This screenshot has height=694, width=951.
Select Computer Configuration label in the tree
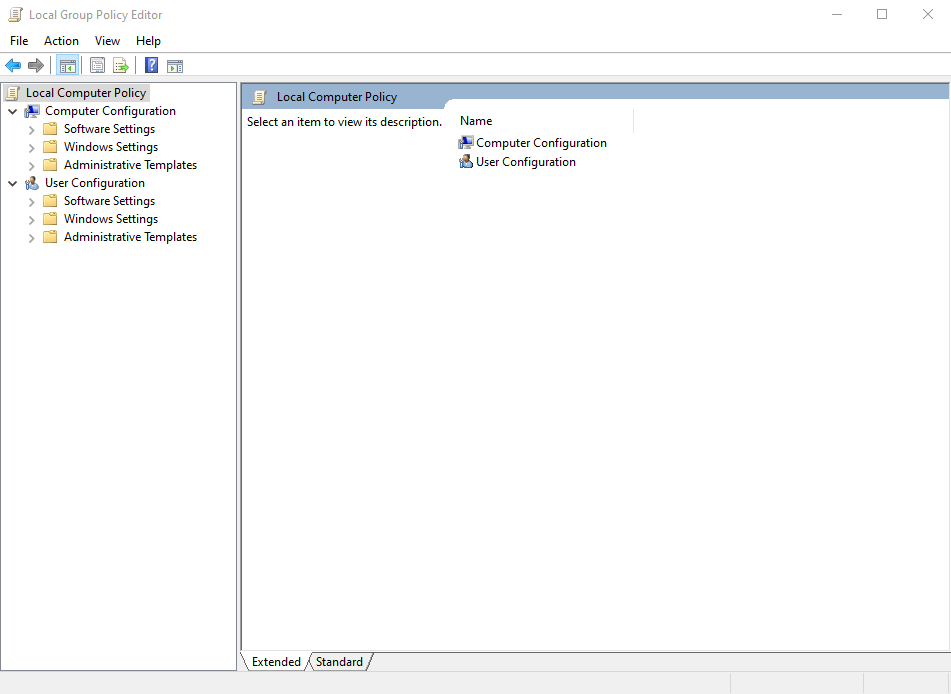click(110, 111)
